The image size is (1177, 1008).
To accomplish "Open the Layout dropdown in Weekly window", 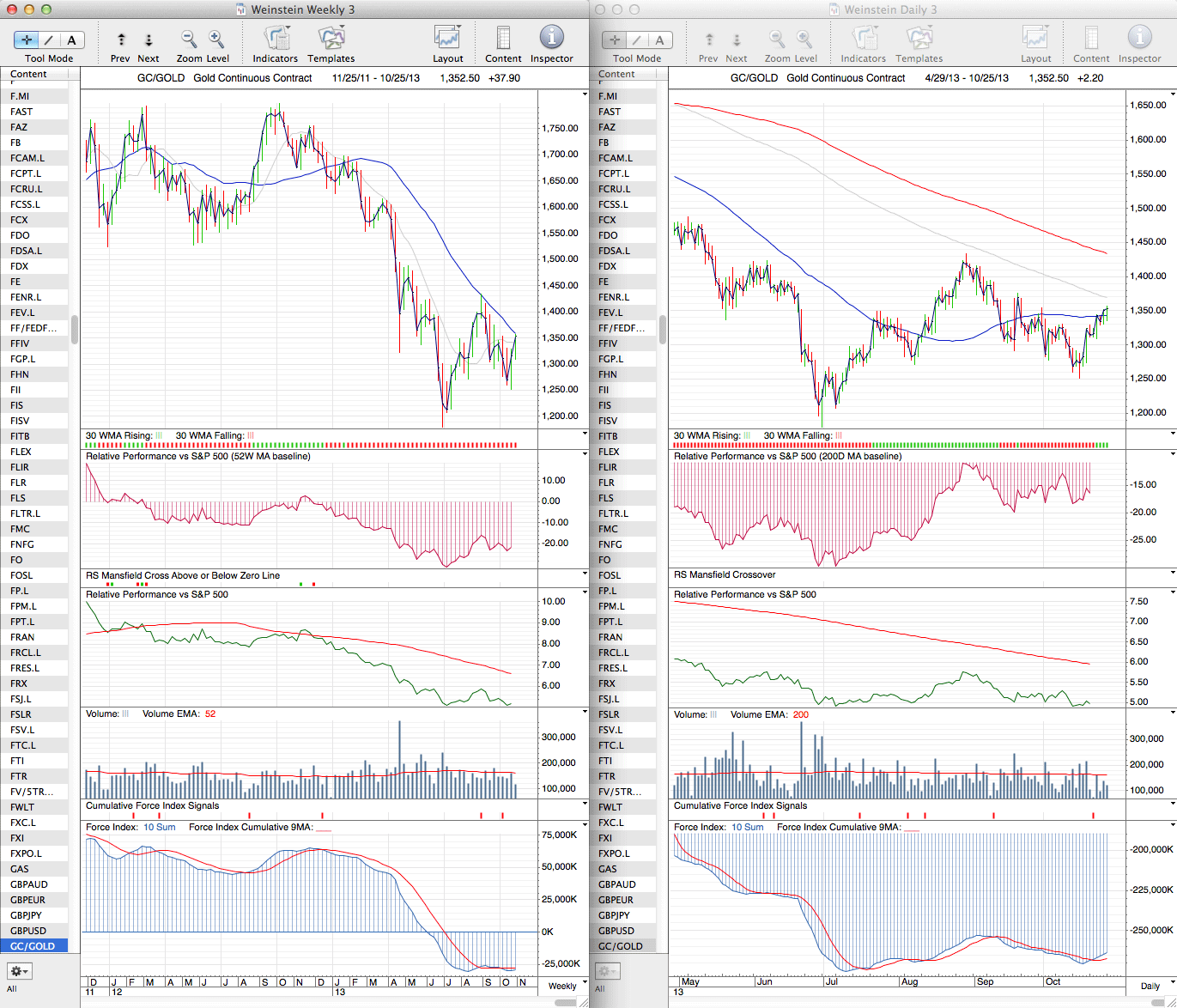I will tap(447, 39).
